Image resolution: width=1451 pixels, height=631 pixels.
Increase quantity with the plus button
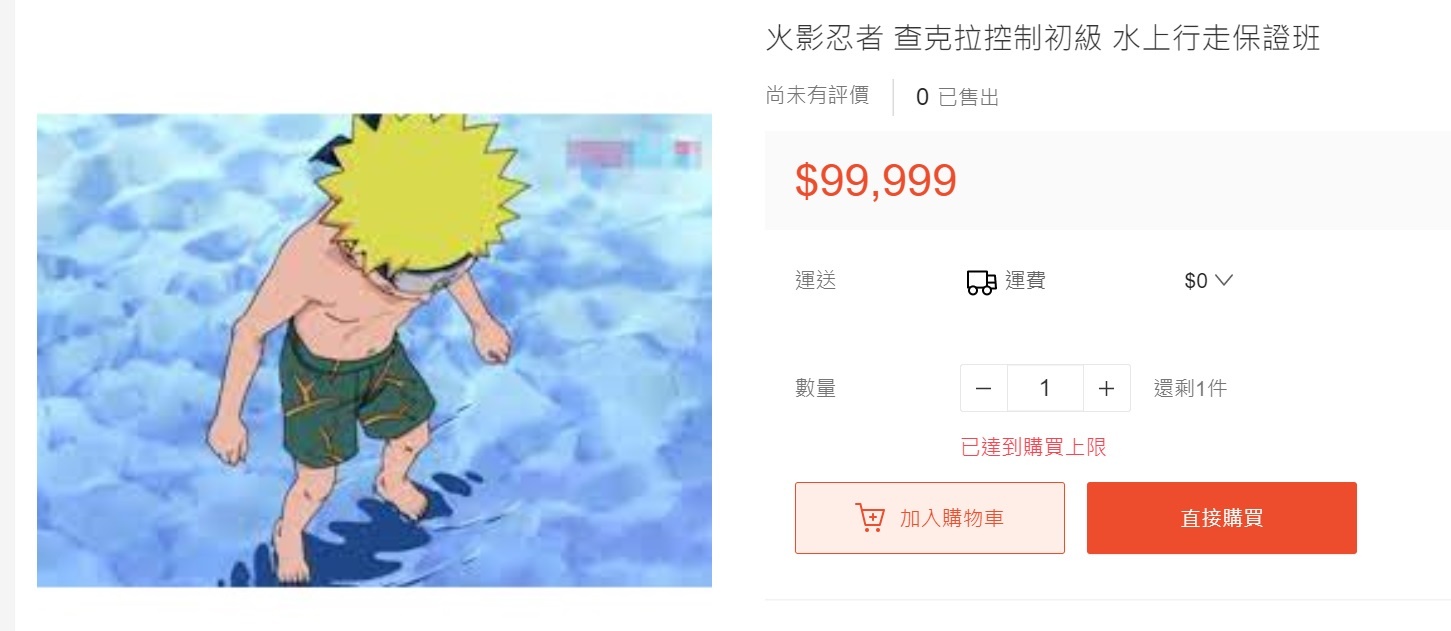coord(1106,388)
